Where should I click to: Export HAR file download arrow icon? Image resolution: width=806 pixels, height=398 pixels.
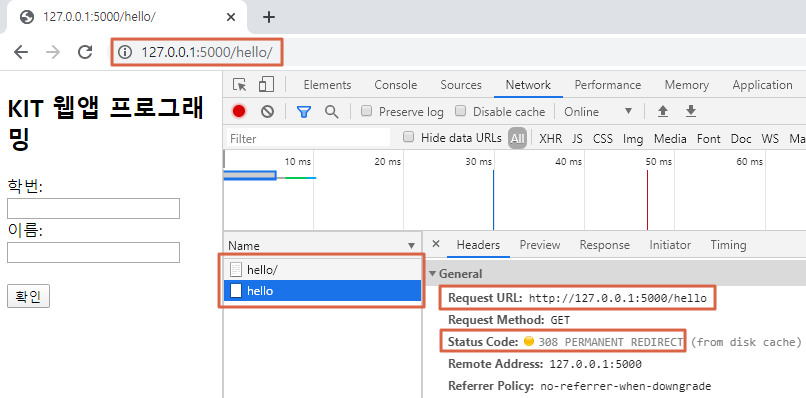(691, 111)
